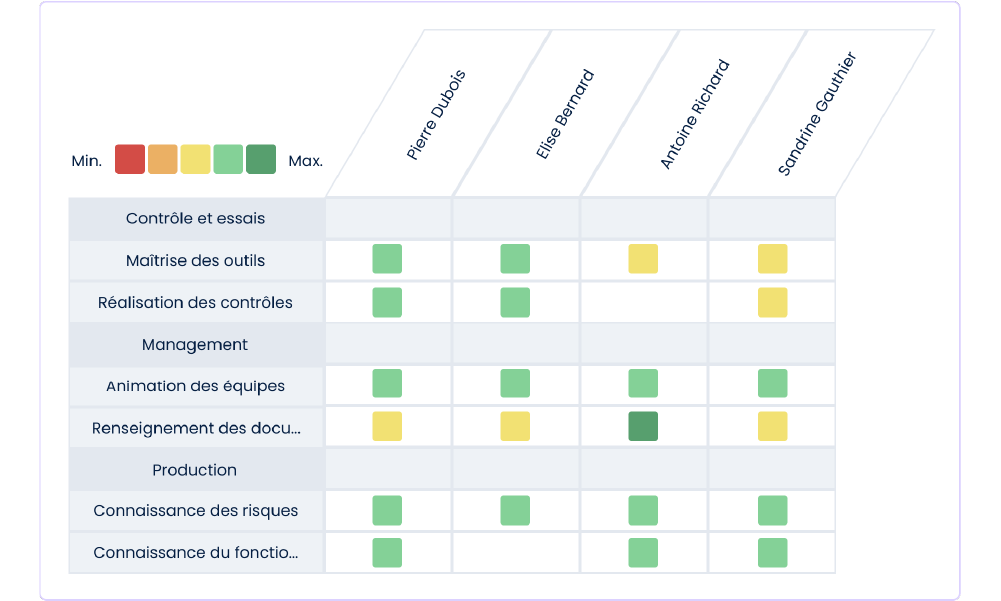Collapse the Production category row
The height and width of the screenshot is (601, 1001).
pyautogui.click(x=196, y=470)
